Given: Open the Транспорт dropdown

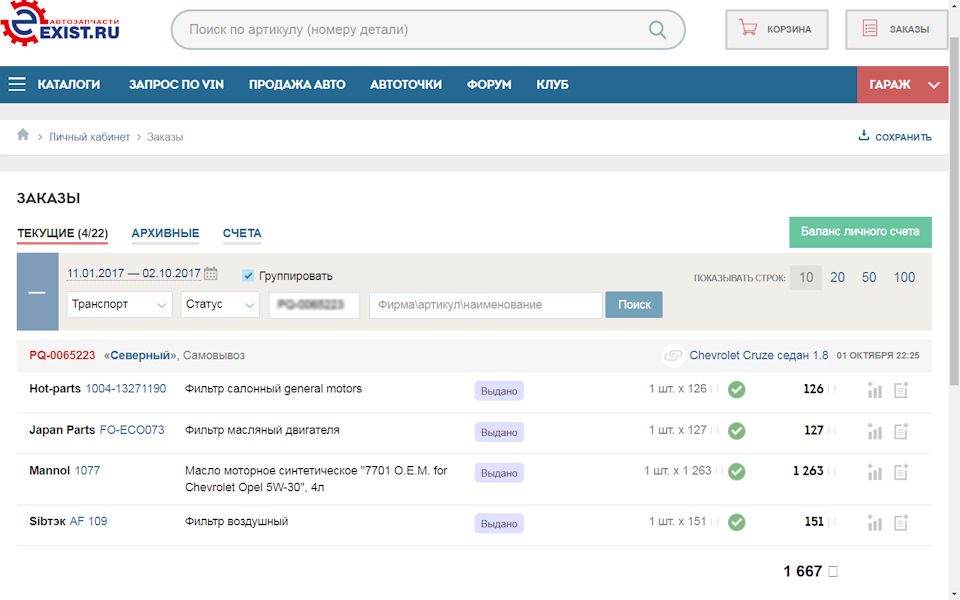Looking at the screenshot, I should (119, 304).
